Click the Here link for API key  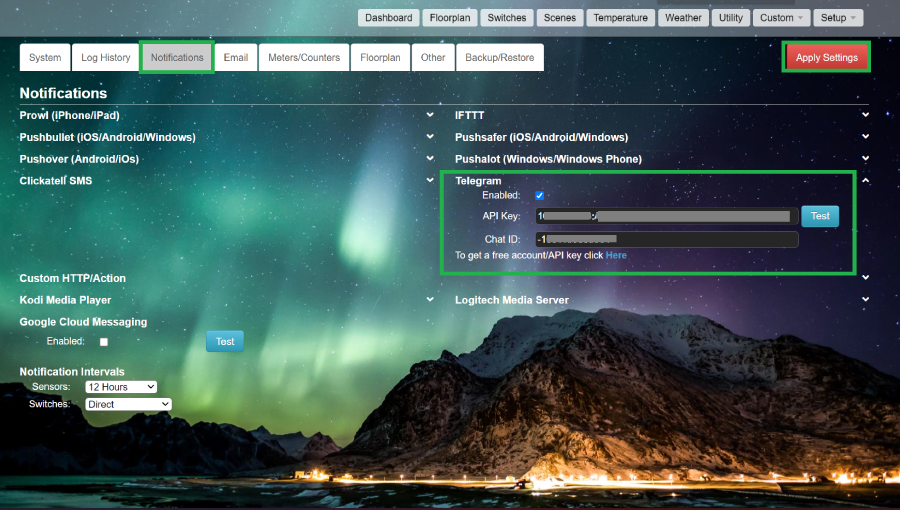[x=616, y=256]
